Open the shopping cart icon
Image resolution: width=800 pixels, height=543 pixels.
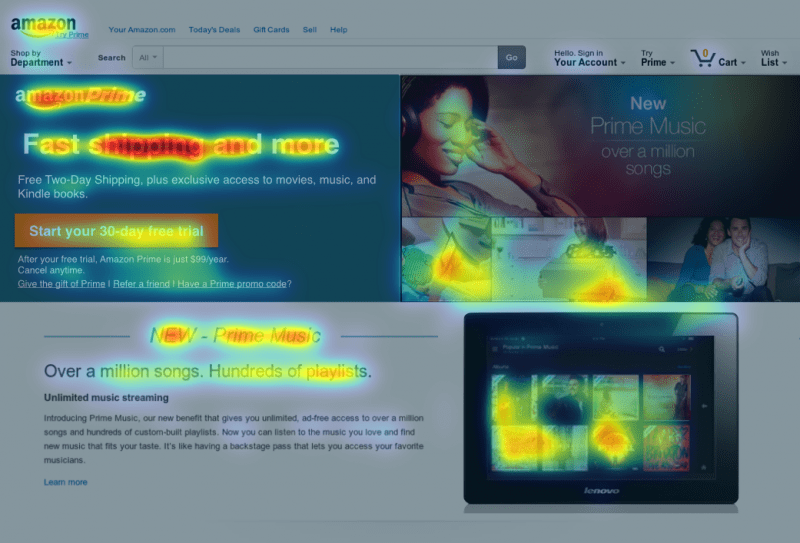(x=703, y=58)
